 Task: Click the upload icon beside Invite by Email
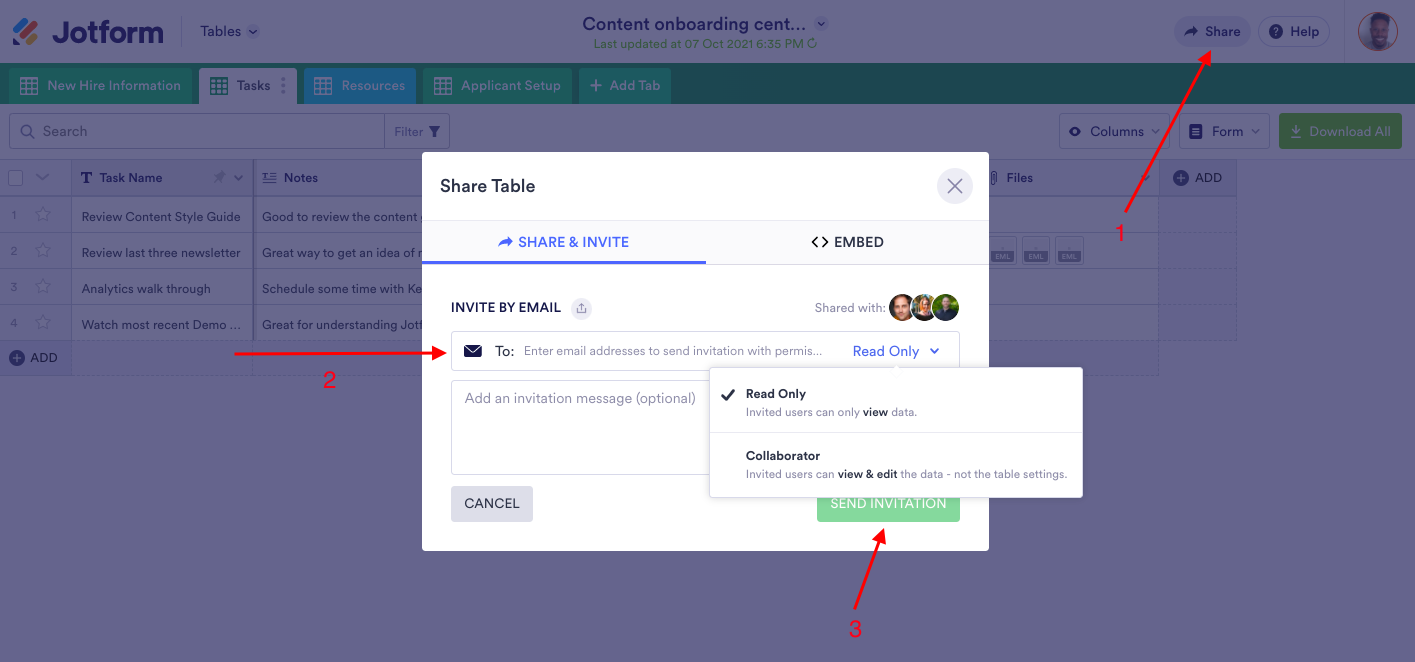(x=581, y=308)
